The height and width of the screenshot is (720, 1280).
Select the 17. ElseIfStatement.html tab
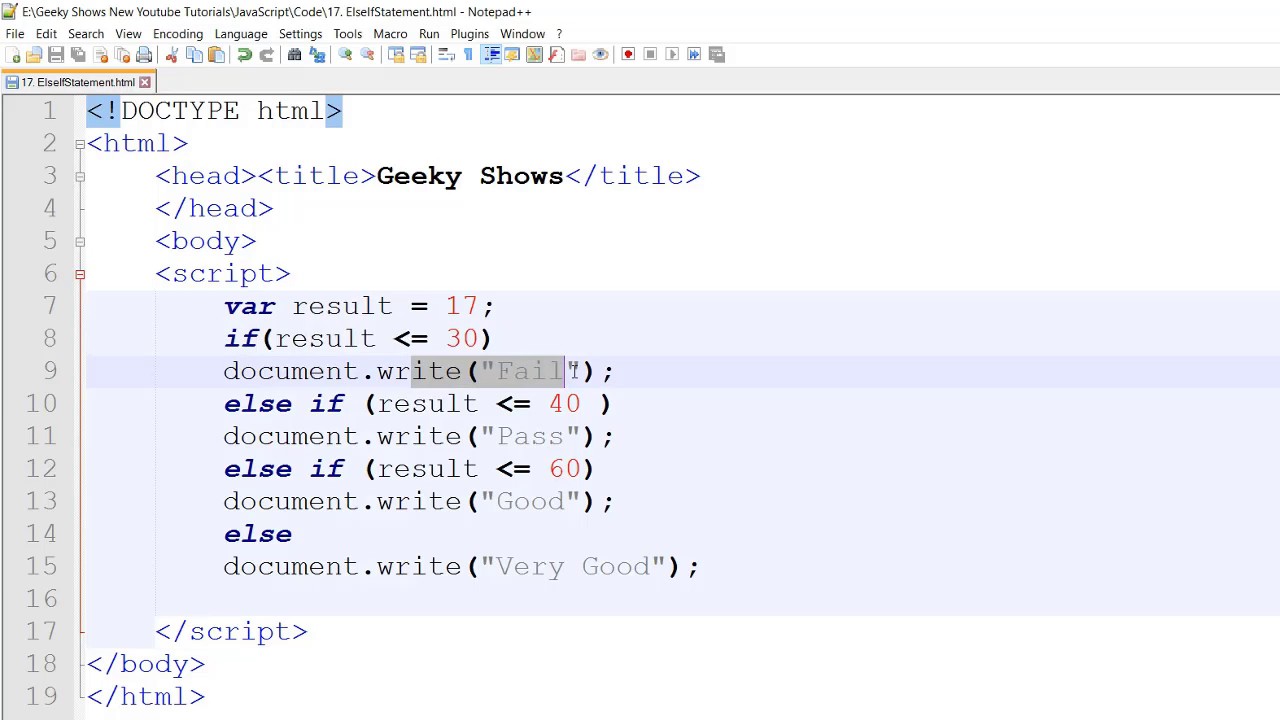point(77,82)
